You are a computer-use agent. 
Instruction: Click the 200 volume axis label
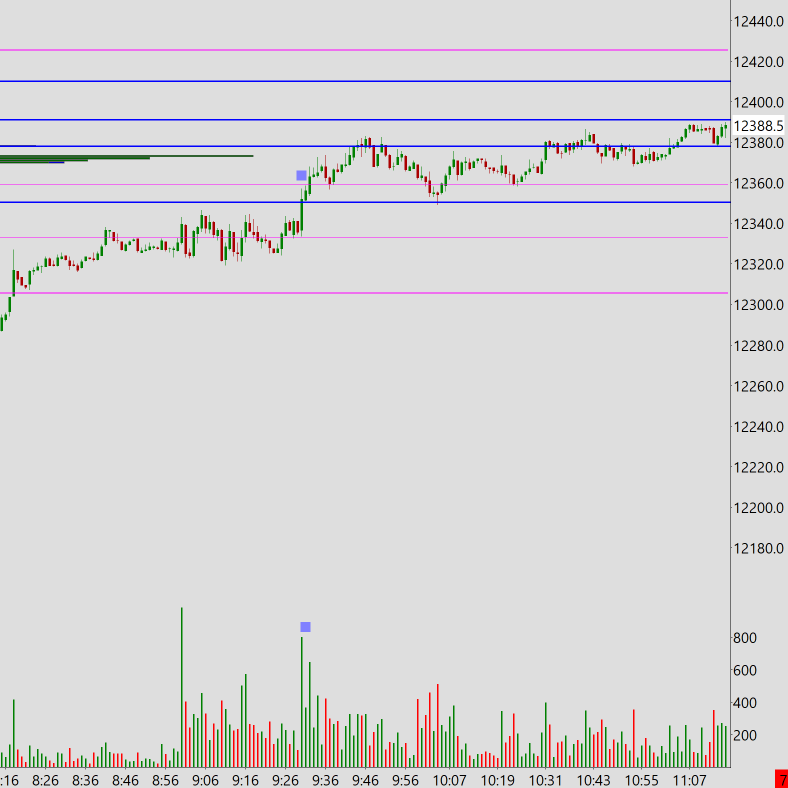745,736
